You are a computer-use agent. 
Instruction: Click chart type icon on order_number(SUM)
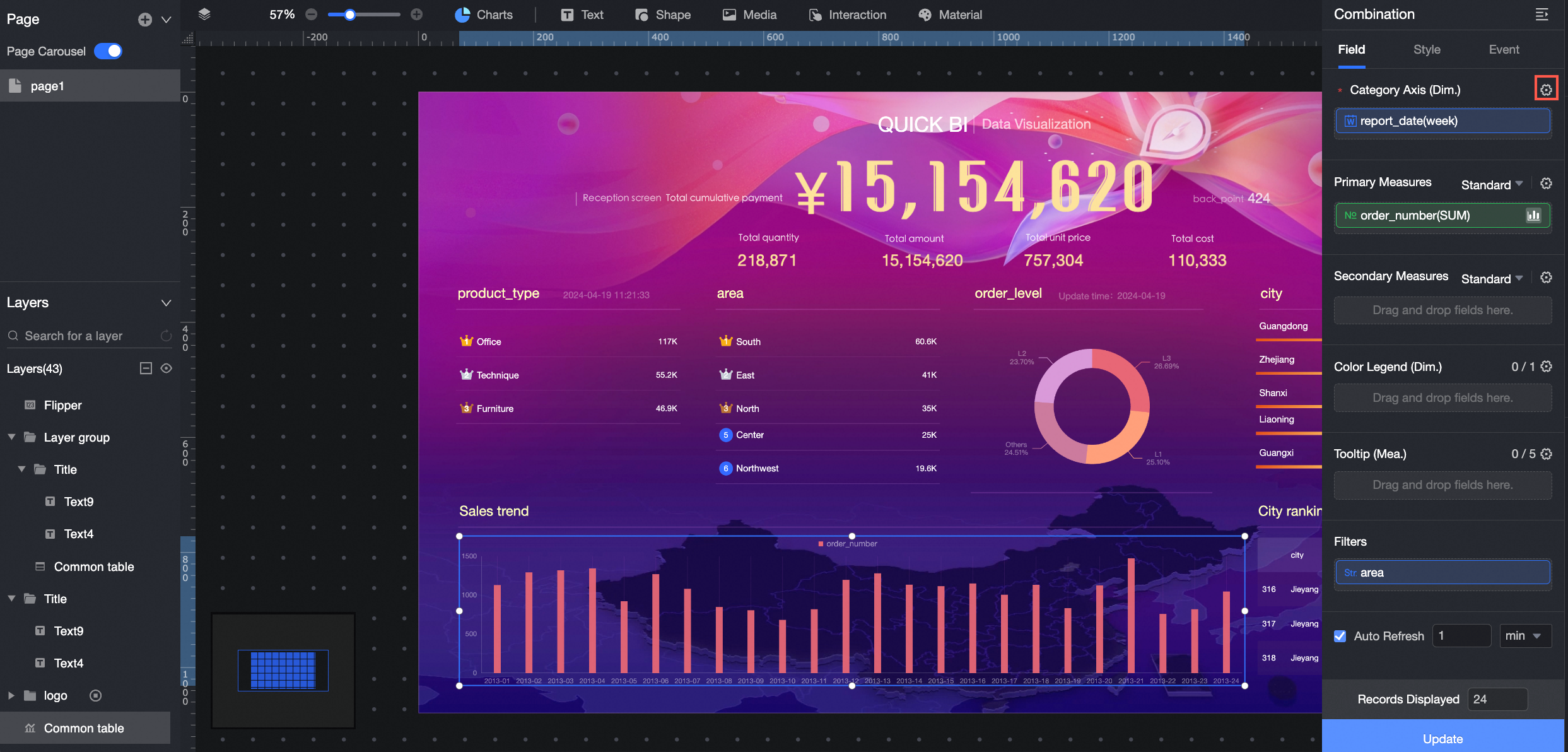(1533, 216)
